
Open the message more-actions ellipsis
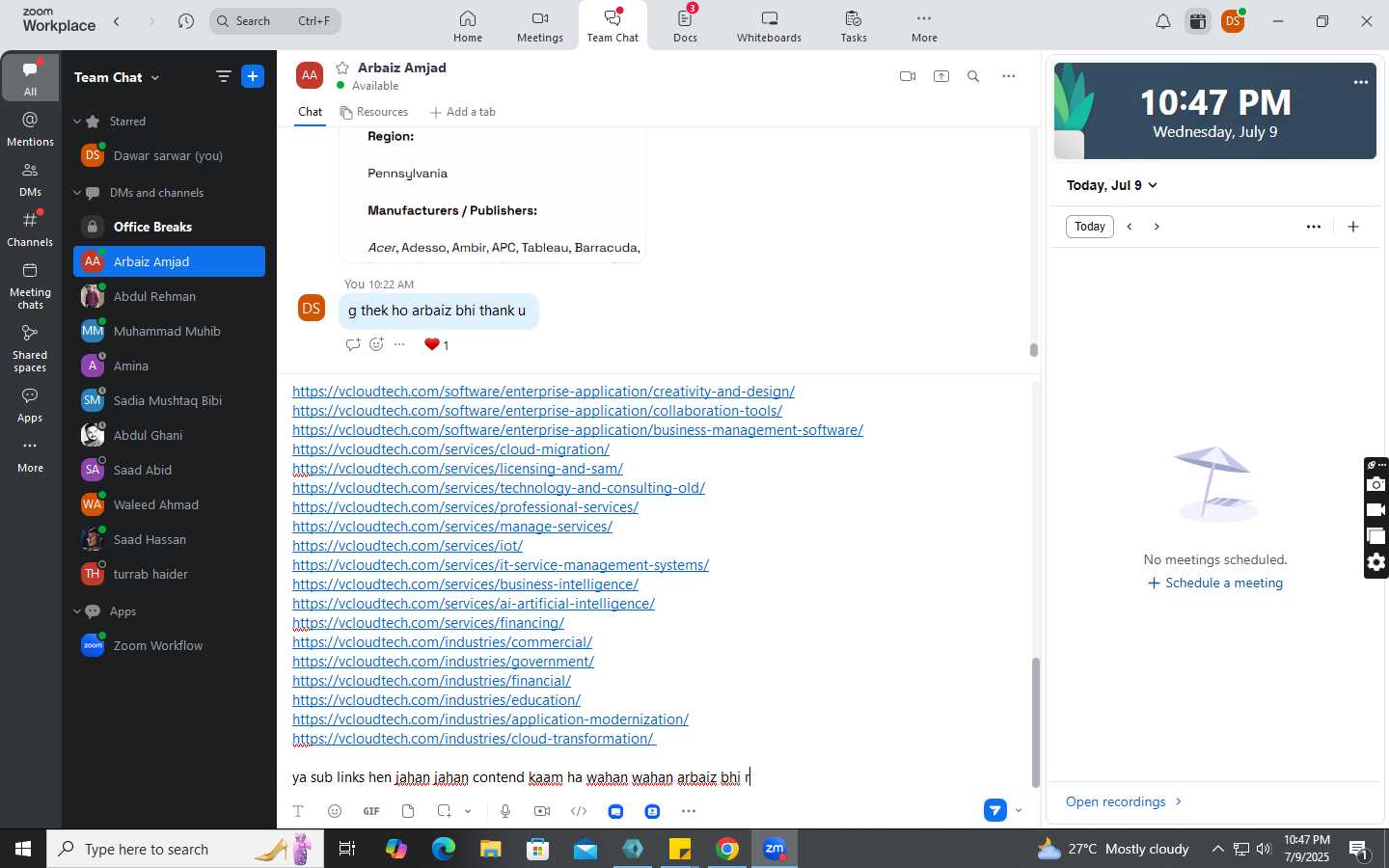coord(399,344)
